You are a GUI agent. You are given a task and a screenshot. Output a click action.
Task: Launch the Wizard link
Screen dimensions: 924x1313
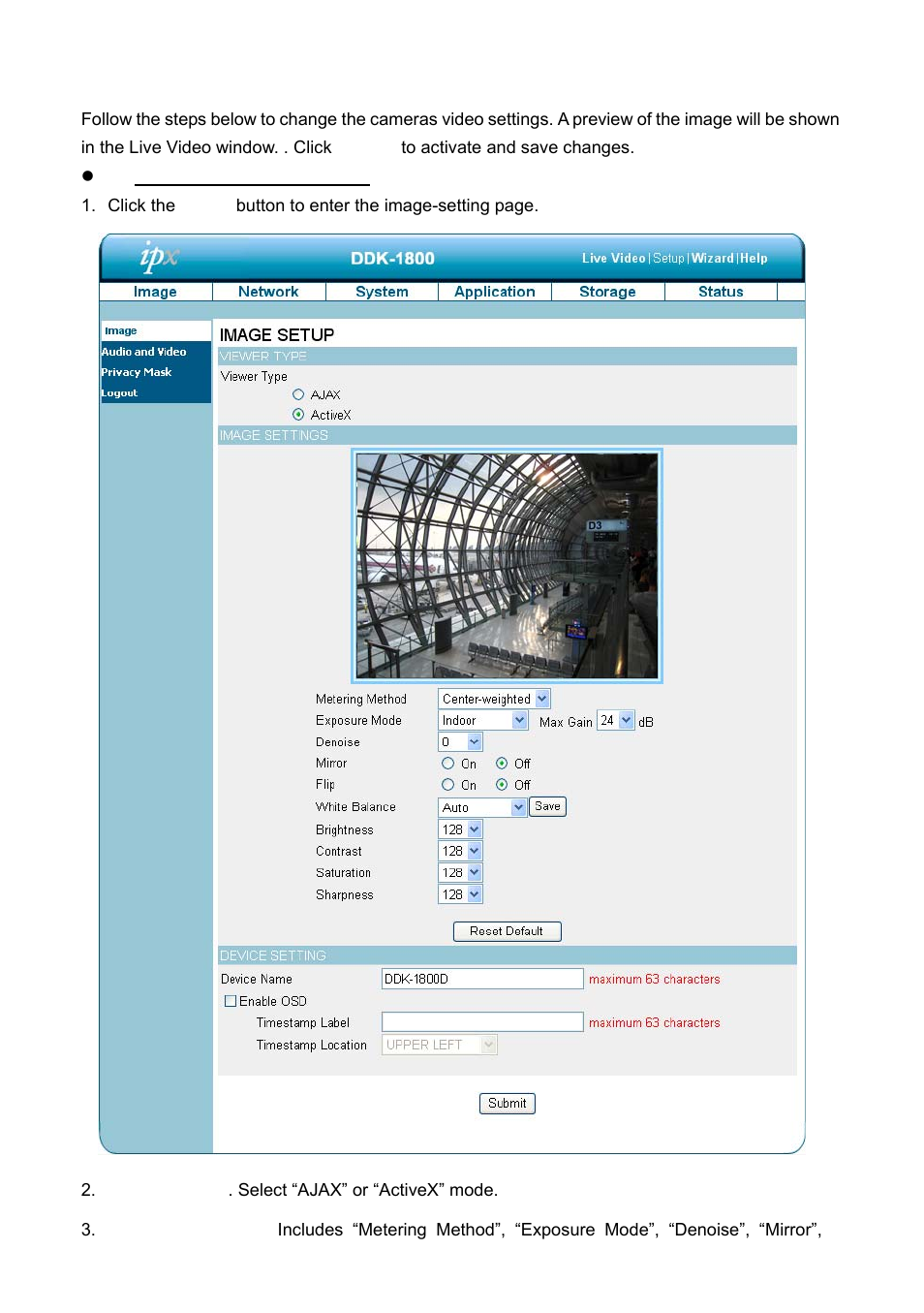712,259
